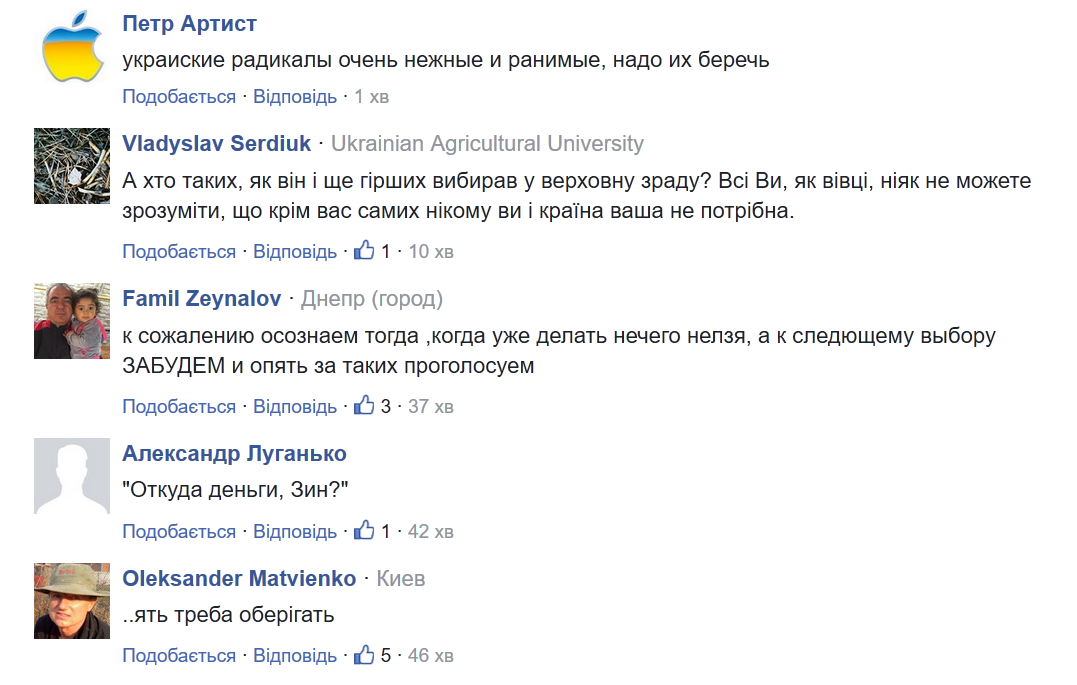Click like-count icon under Famil Zeynalov's comment
The width and height of the screenshot is (1077, 685).
point(364,405)
